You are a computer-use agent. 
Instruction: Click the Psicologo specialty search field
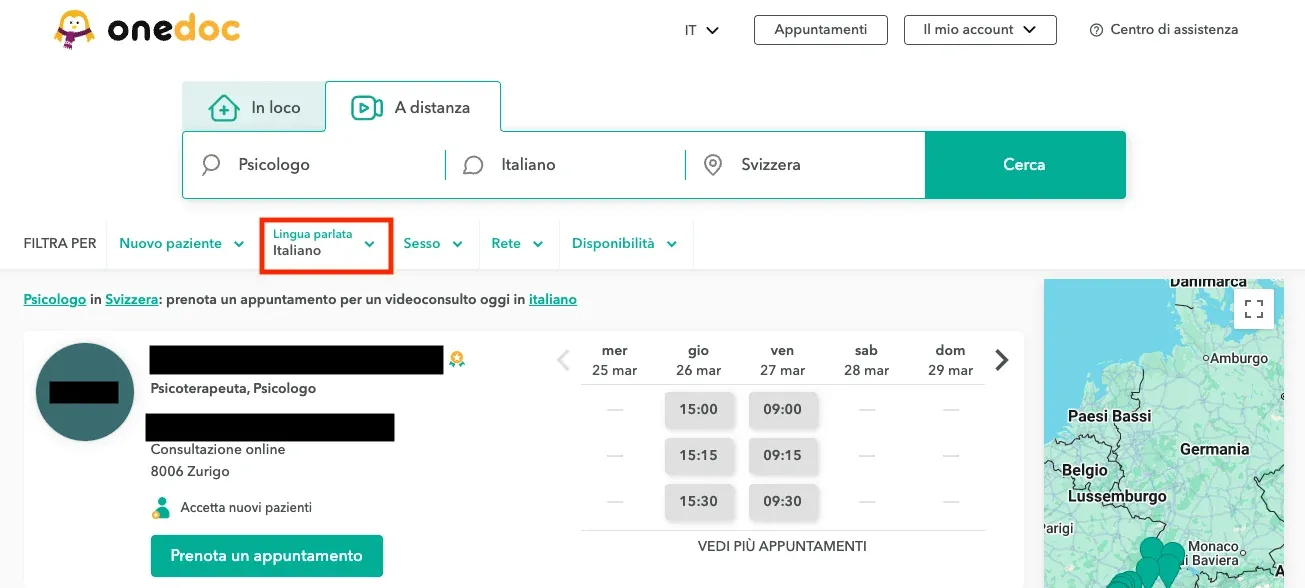(x=314, y=165)
